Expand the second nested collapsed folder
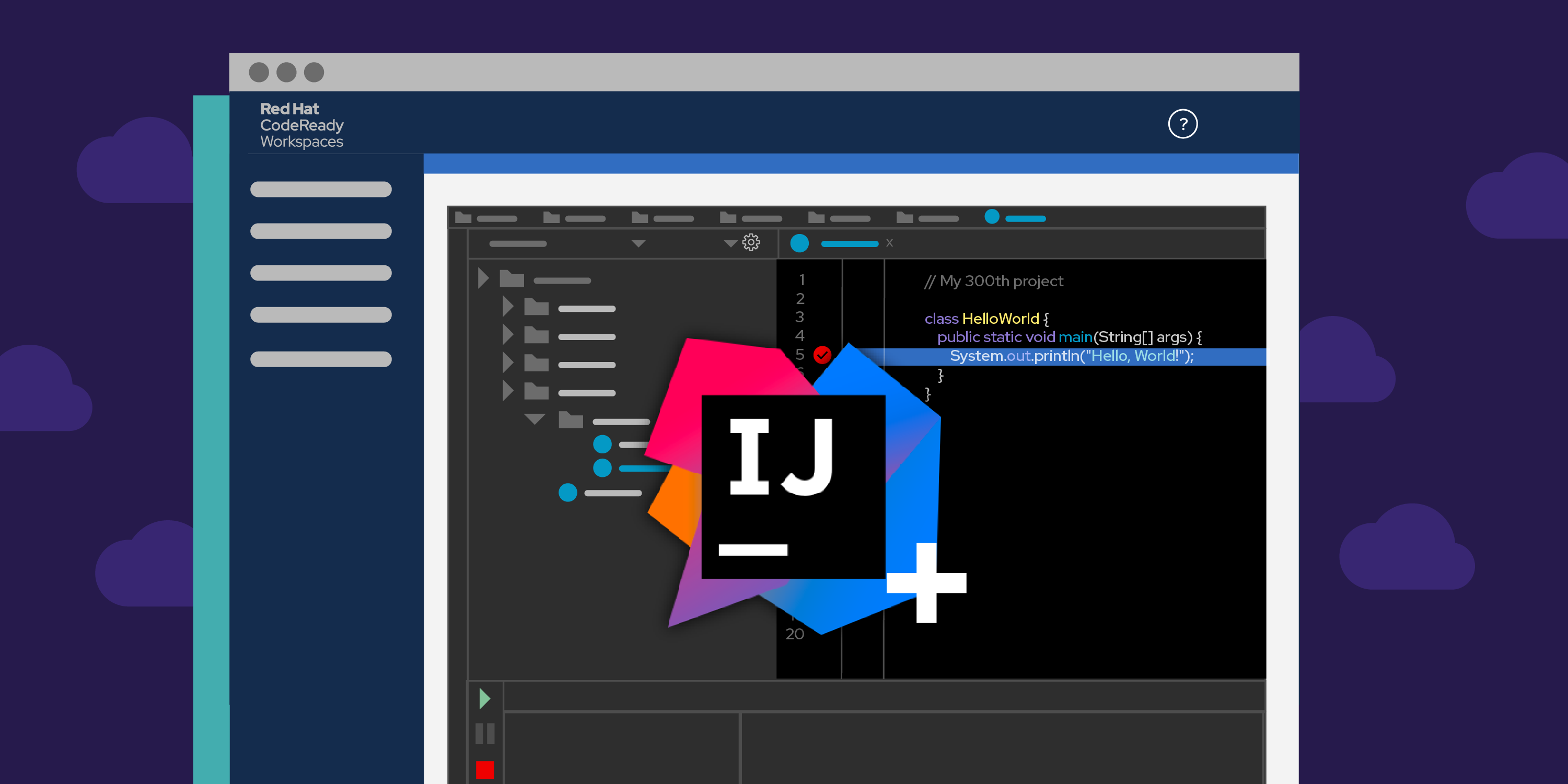Image resolution: width=1568 pixels, height=784 pixels. 508,334
